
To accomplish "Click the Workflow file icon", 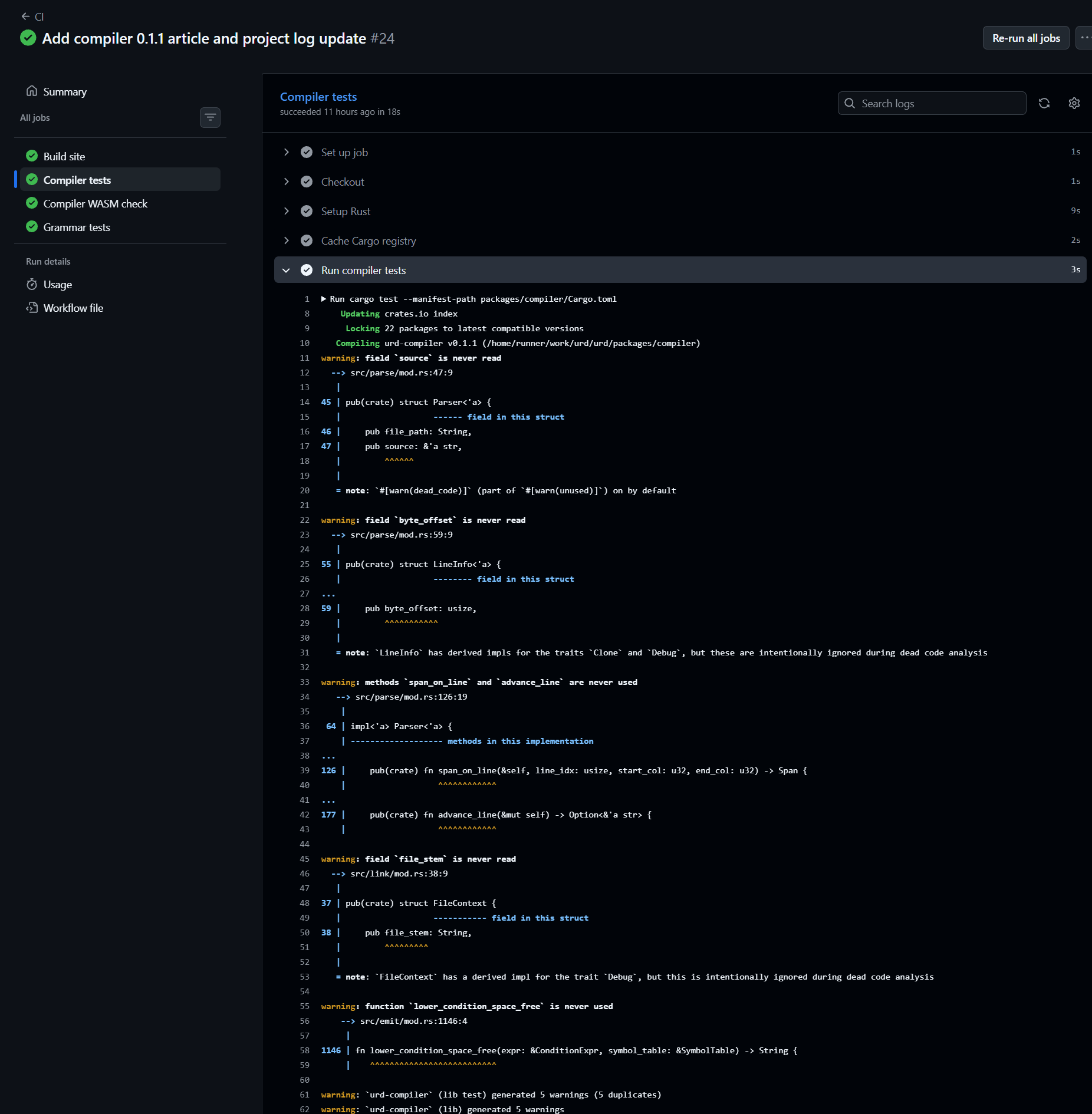I will (32, 308).
